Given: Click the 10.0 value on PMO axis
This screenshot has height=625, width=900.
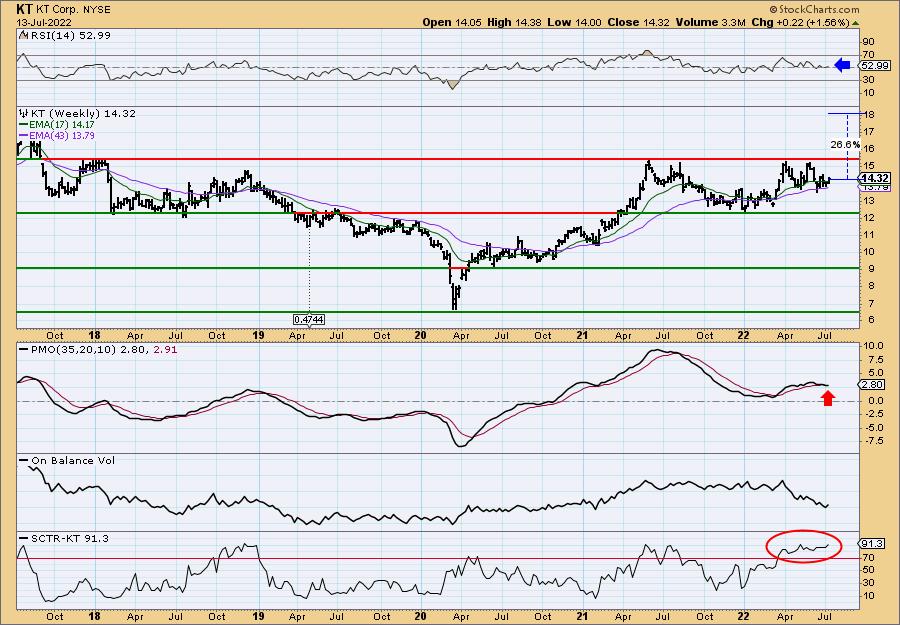Looking at the screenshot, I should [873, 346].
